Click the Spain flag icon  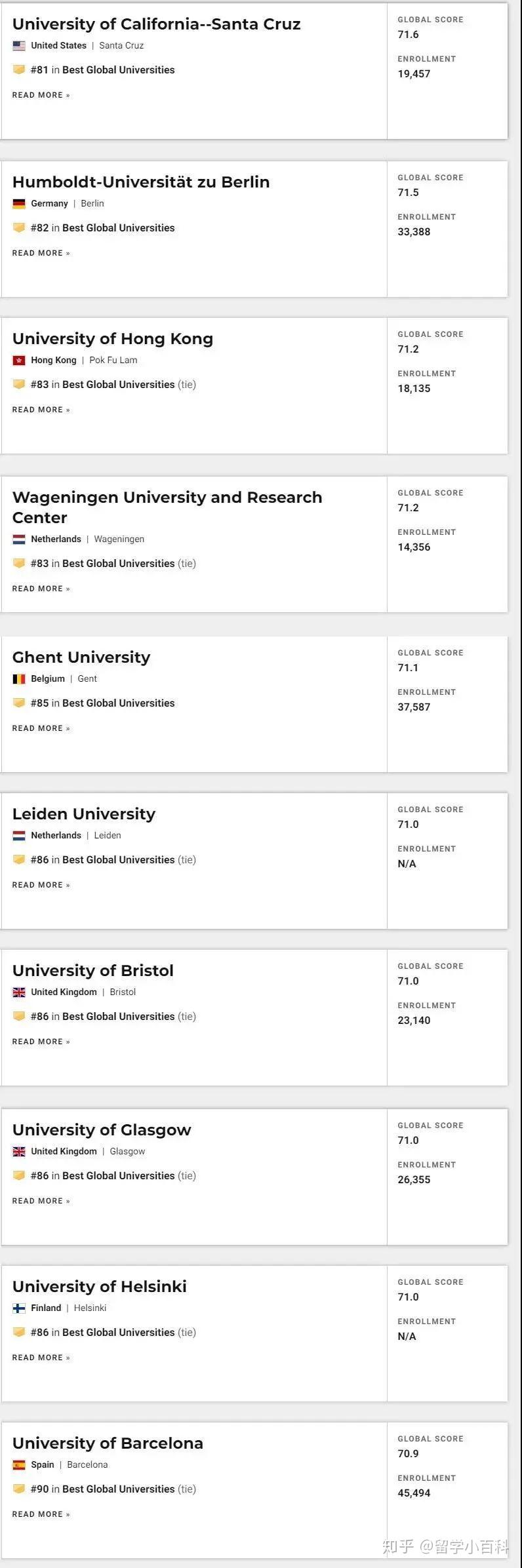point(19,1464)
